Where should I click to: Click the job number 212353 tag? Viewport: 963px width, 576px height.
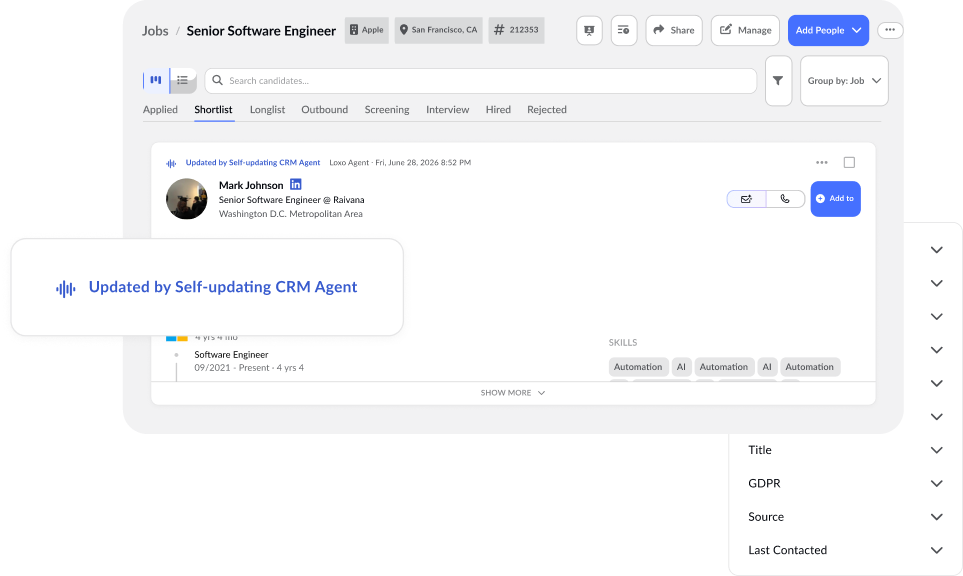coord(517,30)
